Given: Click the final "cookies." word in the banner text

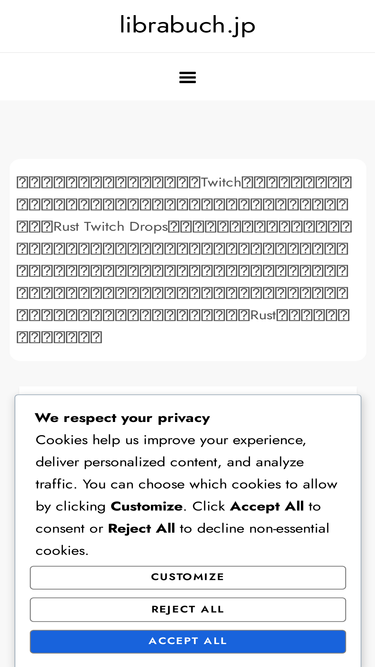Looking at the screenshot, I should [x=62, y=550].
